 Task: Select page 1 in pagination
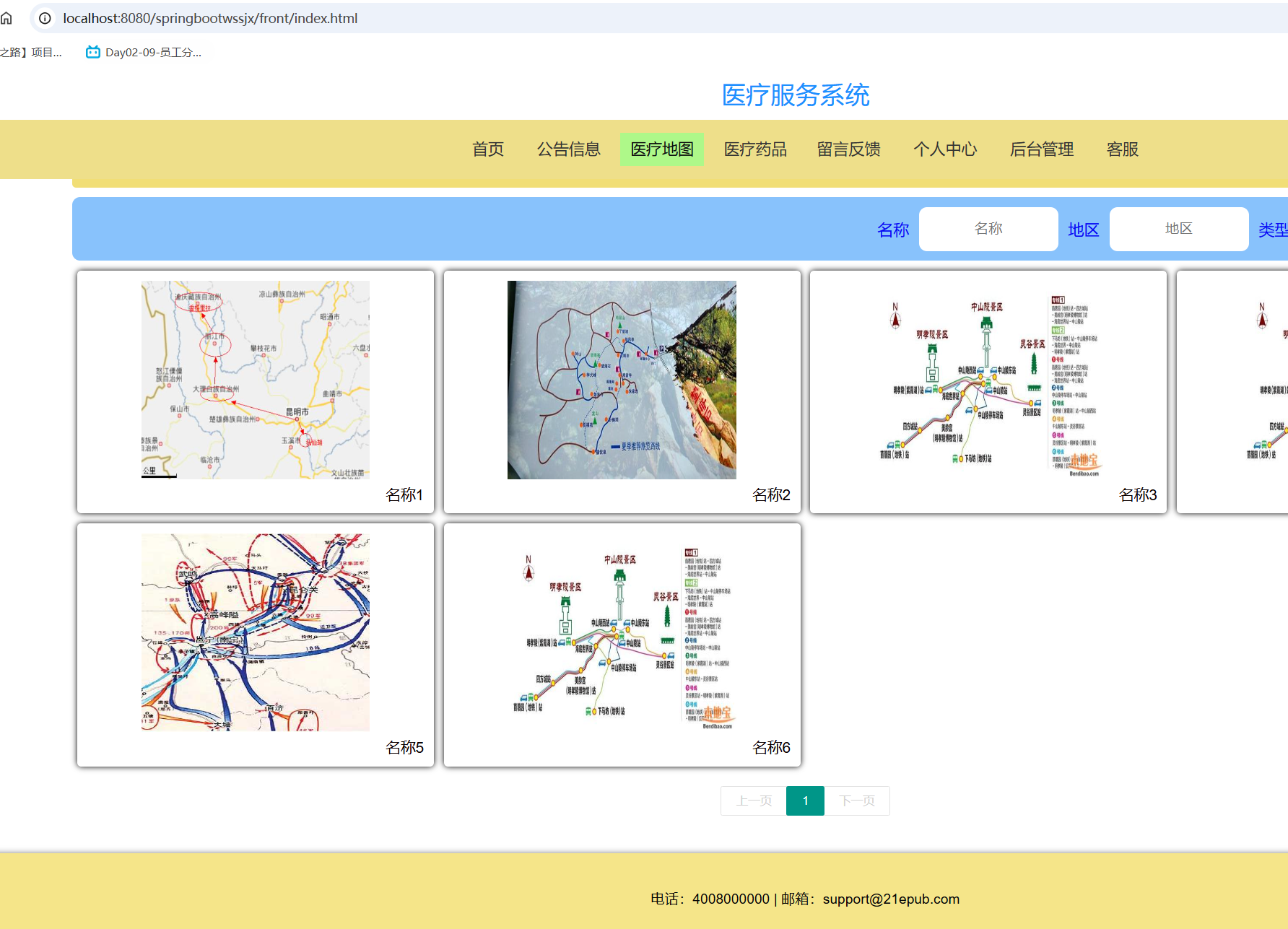[805, 801]
